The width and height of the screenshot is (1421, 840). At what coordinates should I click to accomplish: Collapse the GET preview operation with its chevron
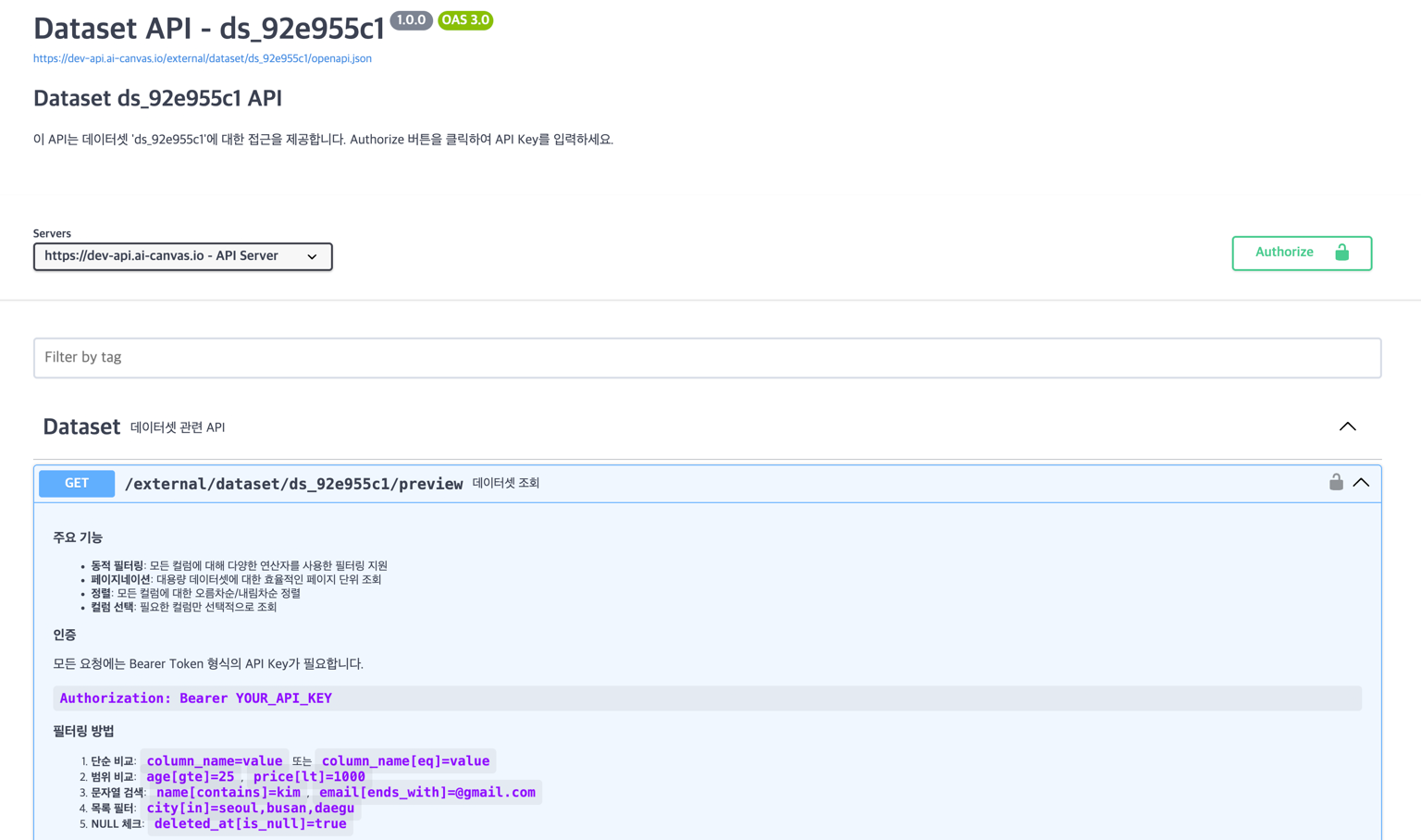point(1361,483)
